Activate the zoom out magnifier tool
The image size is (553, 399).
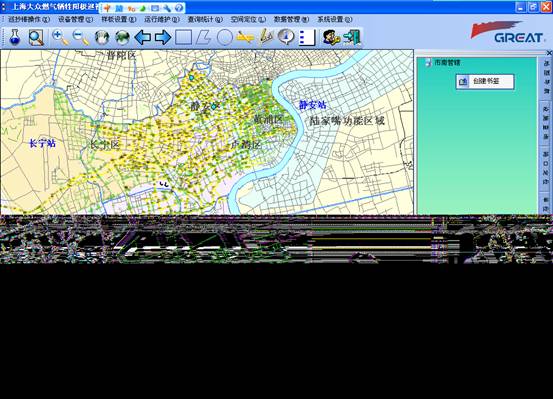pyautogui.click(x=81, y=37)
